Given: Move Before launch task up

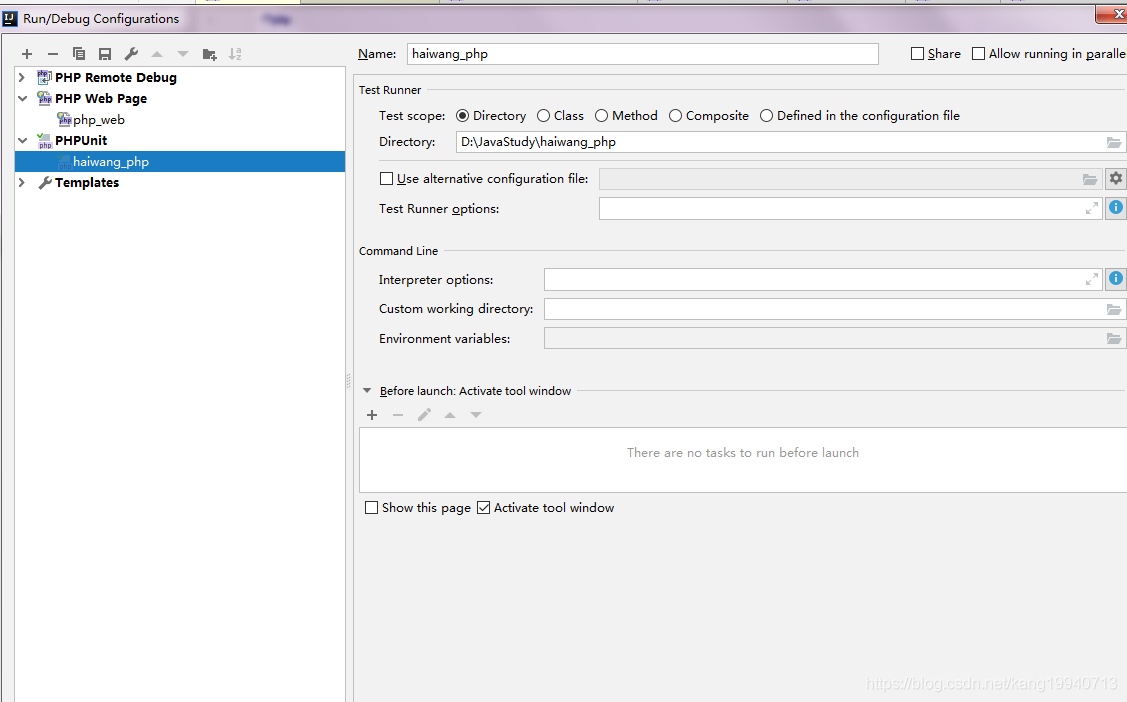Looking at the screenshot, I should [450, 415].
